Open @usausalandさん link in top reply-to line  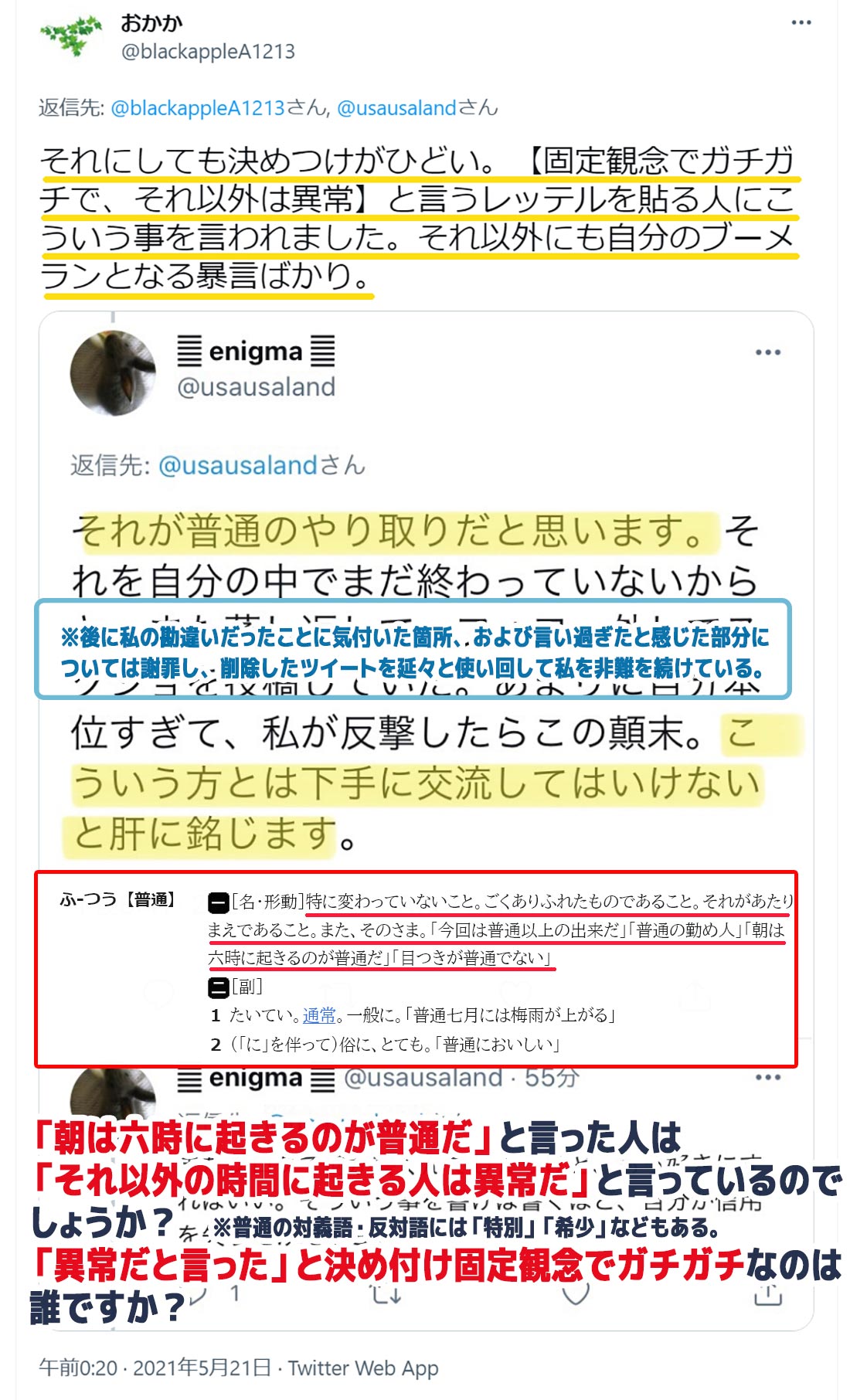(417, 108)
